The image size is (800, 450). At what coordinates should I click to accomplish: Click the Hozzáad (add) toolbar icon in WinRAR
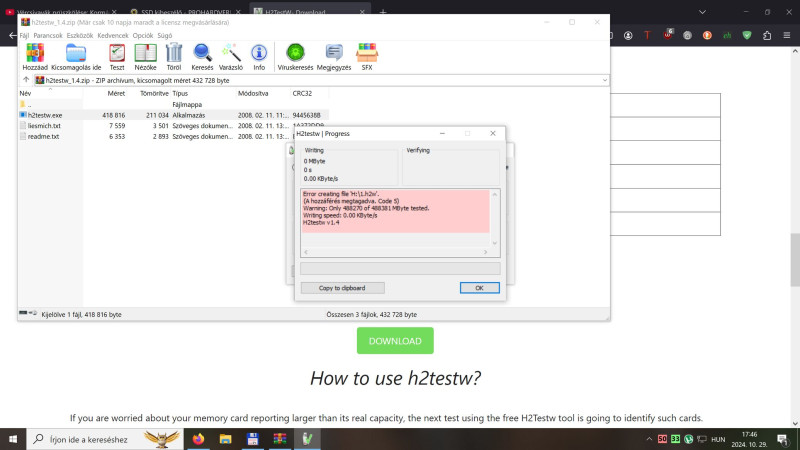[35, 53]
